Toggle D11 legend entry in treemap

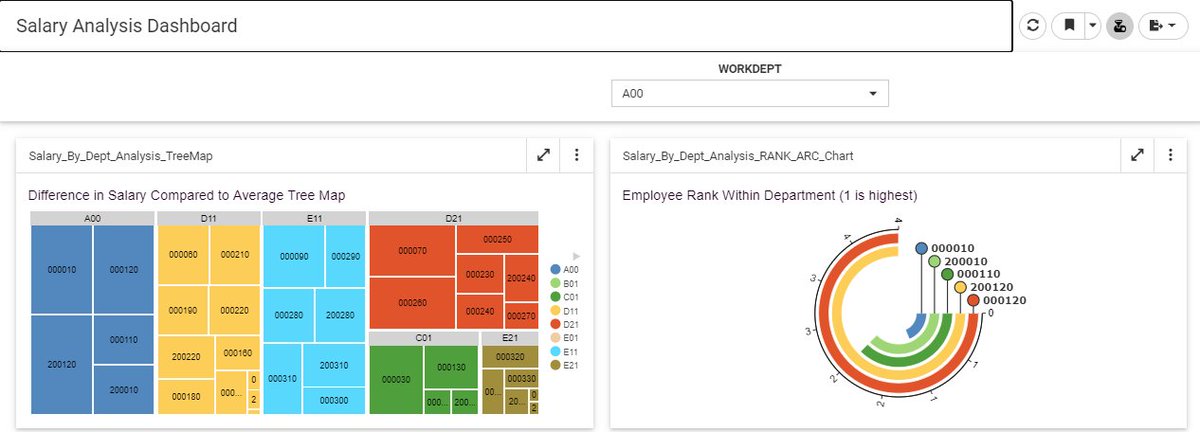[x=565, y=311]
